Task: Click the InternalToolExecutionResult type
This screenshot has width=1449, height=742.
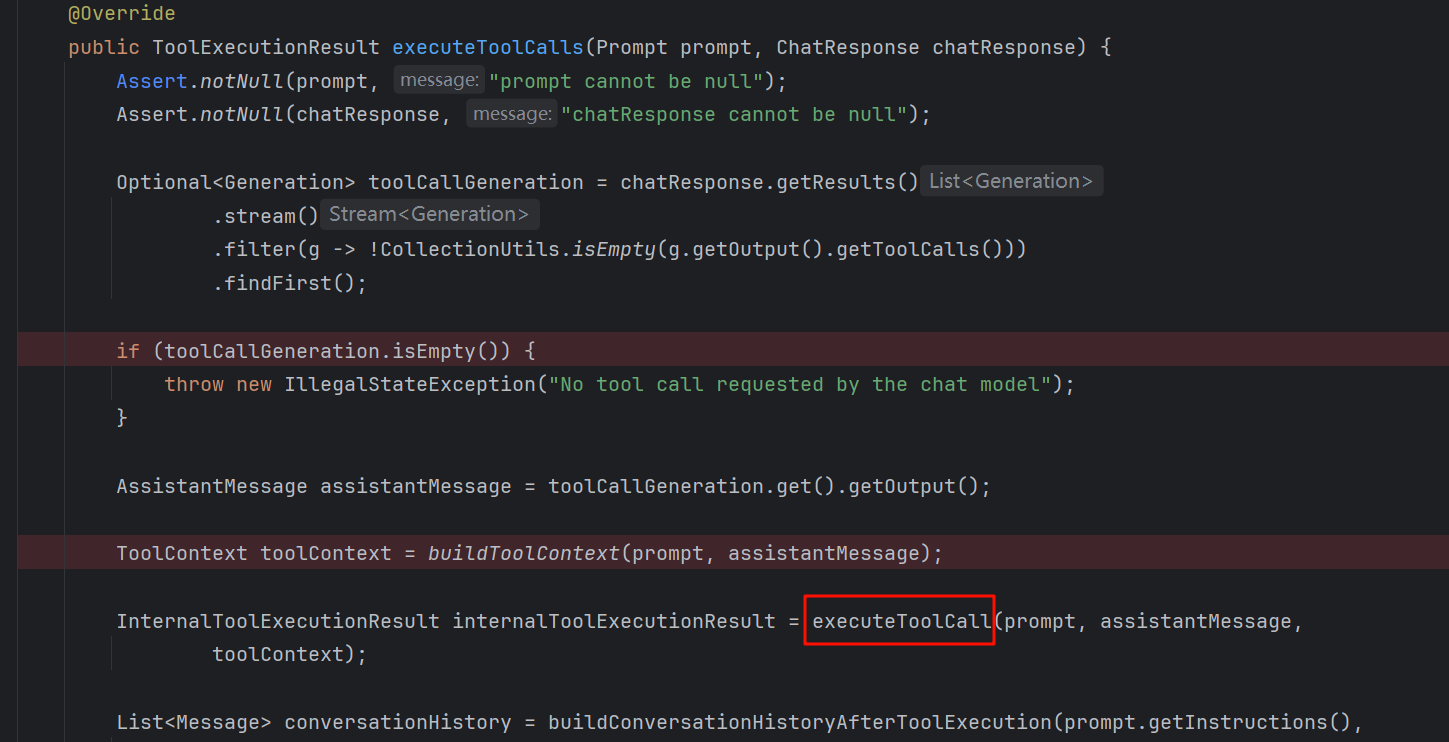Action: point(278,621)
